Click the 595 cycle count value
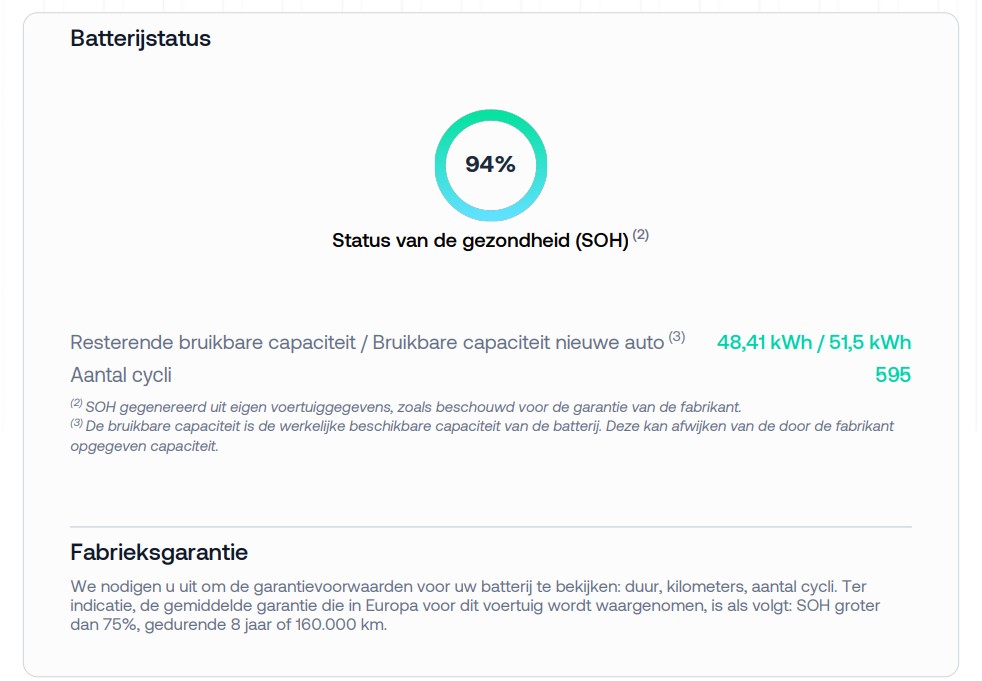Screen dimensions: 982x681 click(x=893, y=376)
